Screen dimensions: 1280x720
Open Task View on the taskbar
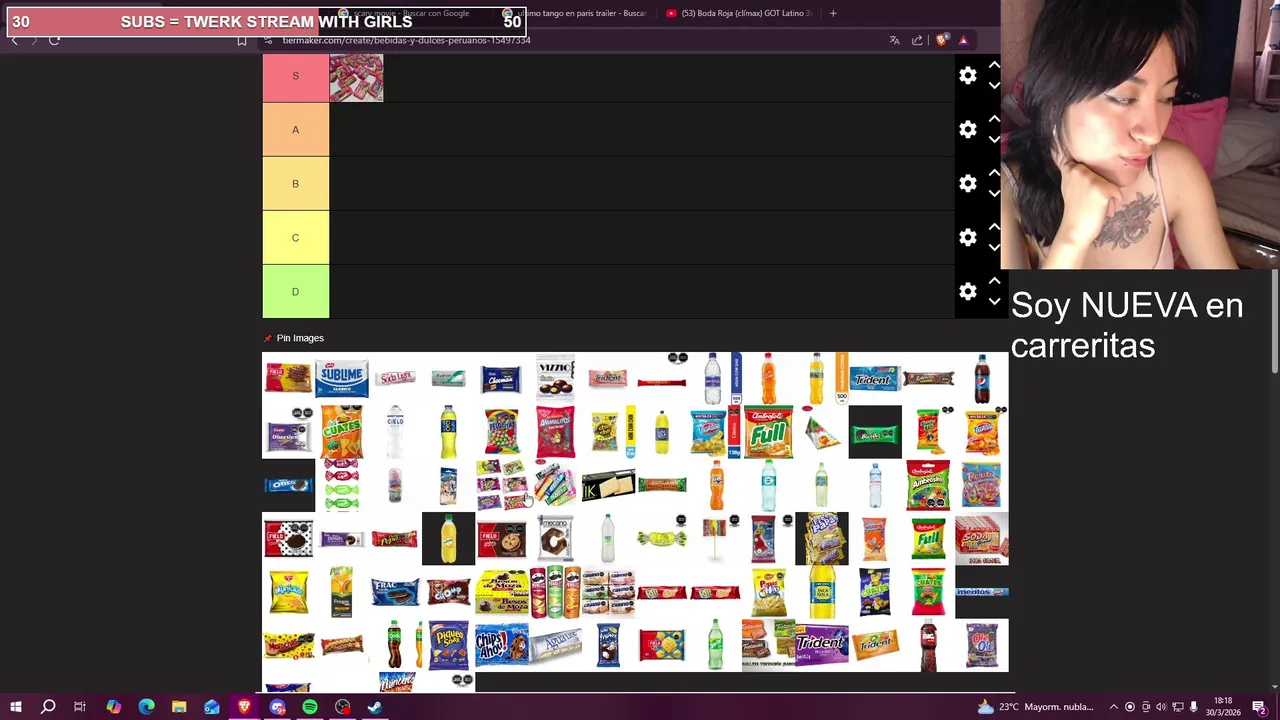tap(80, 707)
